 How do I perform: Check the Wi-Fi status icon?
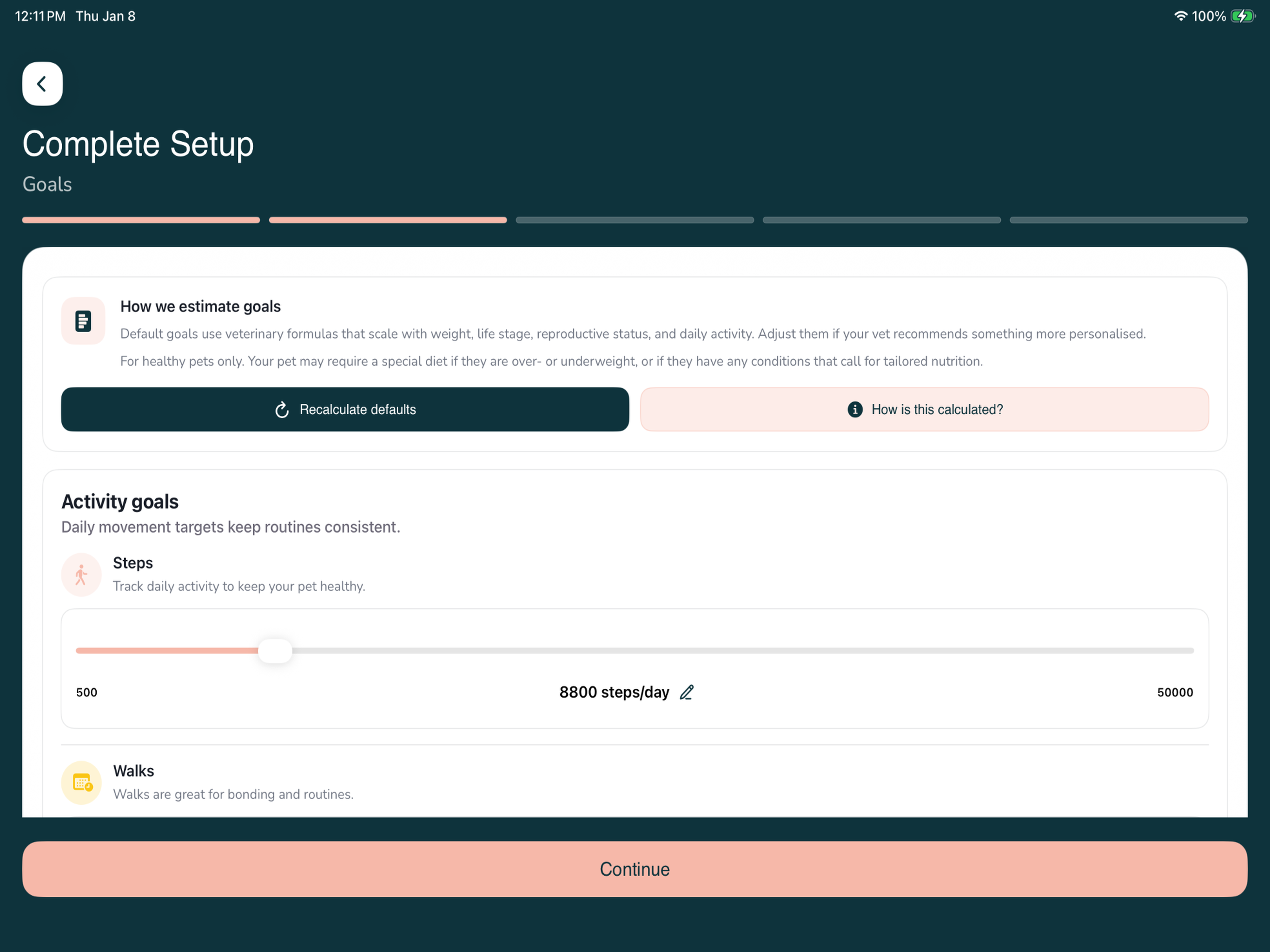1180,16
